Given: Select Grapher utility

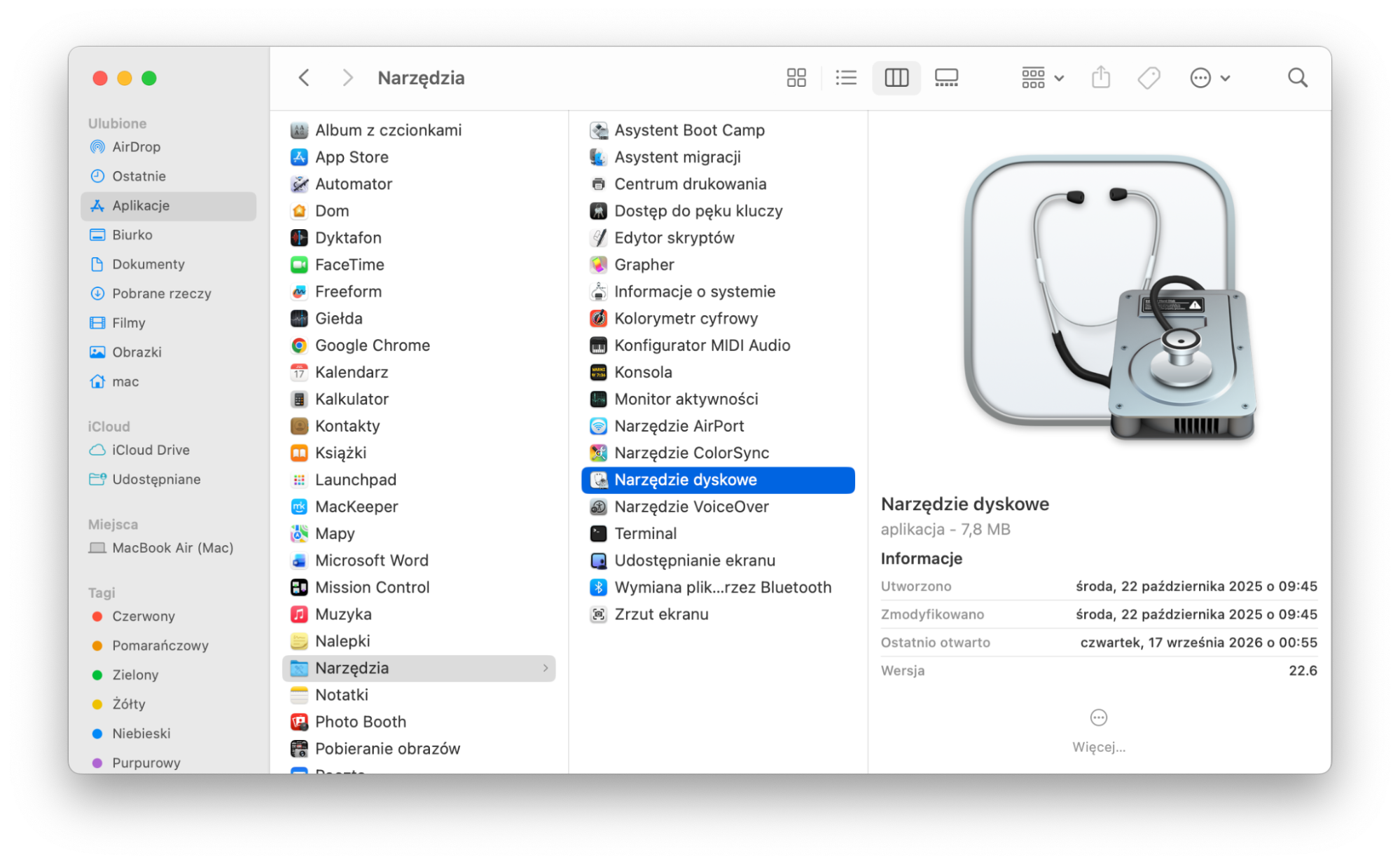Looking at the screenshot, I should tap(718, 265).
